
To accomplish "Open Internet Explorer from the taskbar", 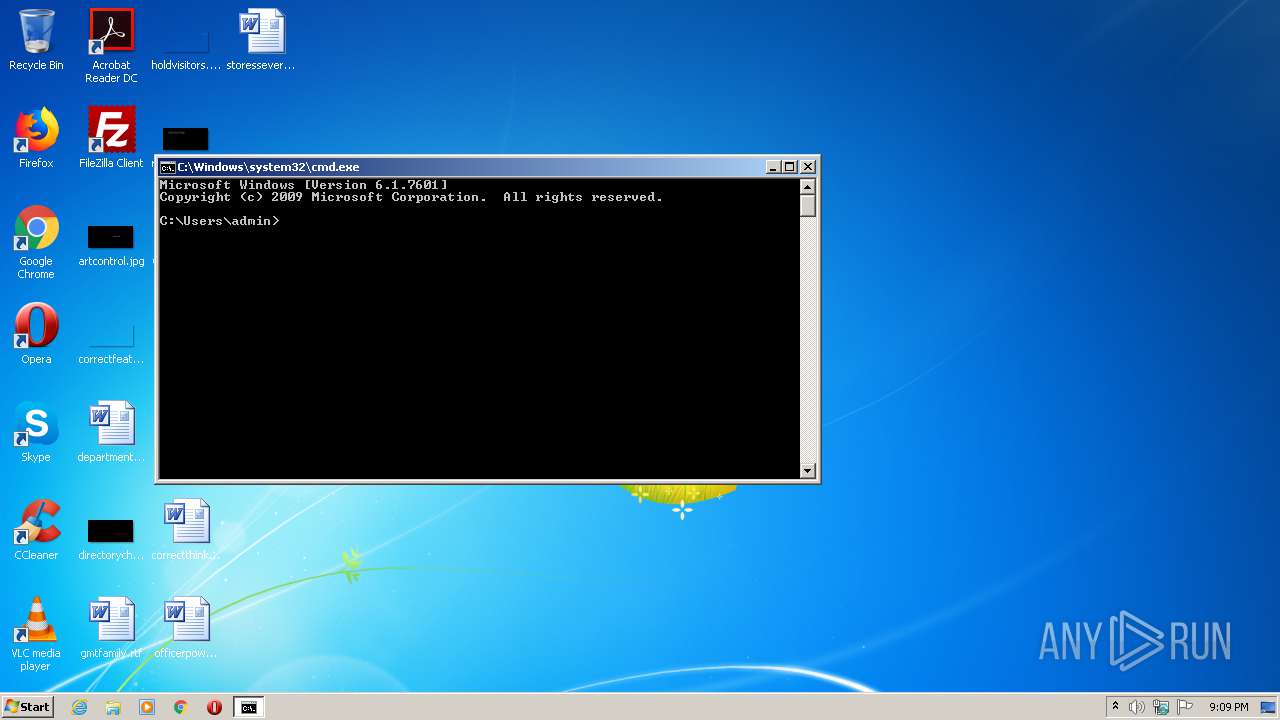I will point(80,707).
